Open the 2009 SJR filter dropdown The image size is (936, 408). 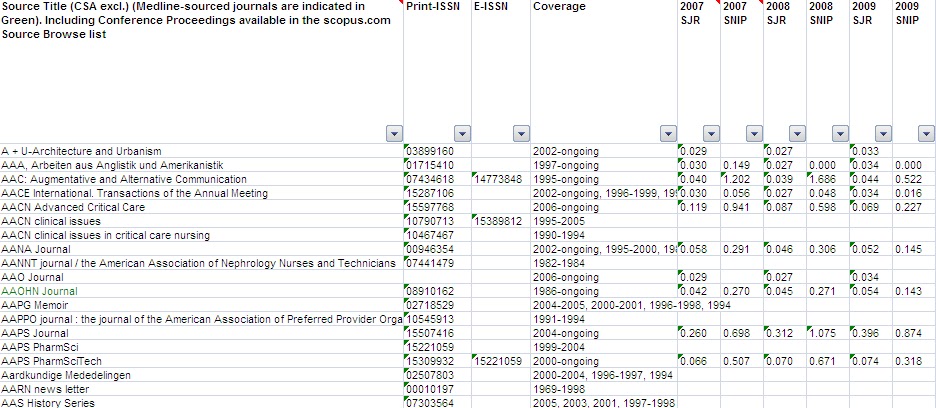click(883, 133)
